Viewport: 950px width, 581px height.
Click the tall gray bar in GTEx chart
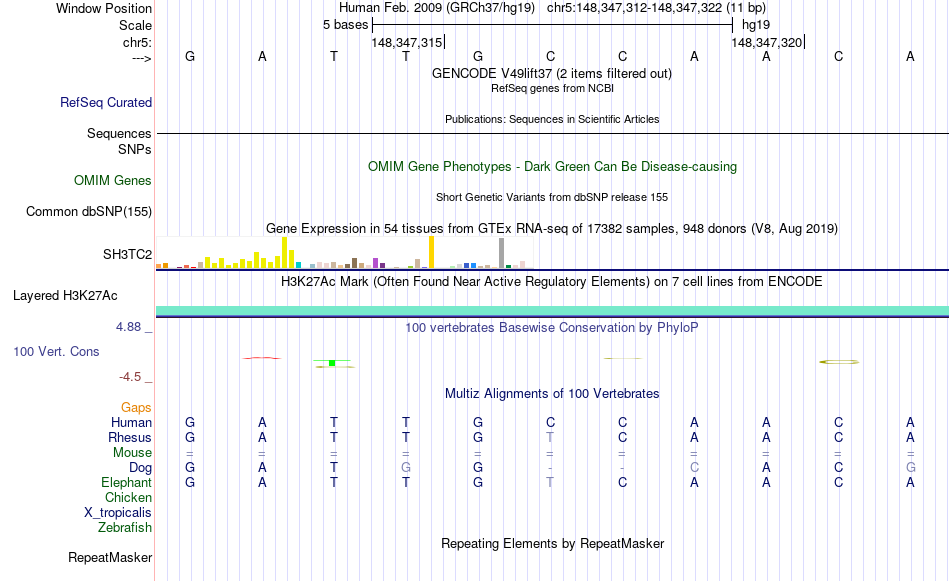[x=502, y=253]
